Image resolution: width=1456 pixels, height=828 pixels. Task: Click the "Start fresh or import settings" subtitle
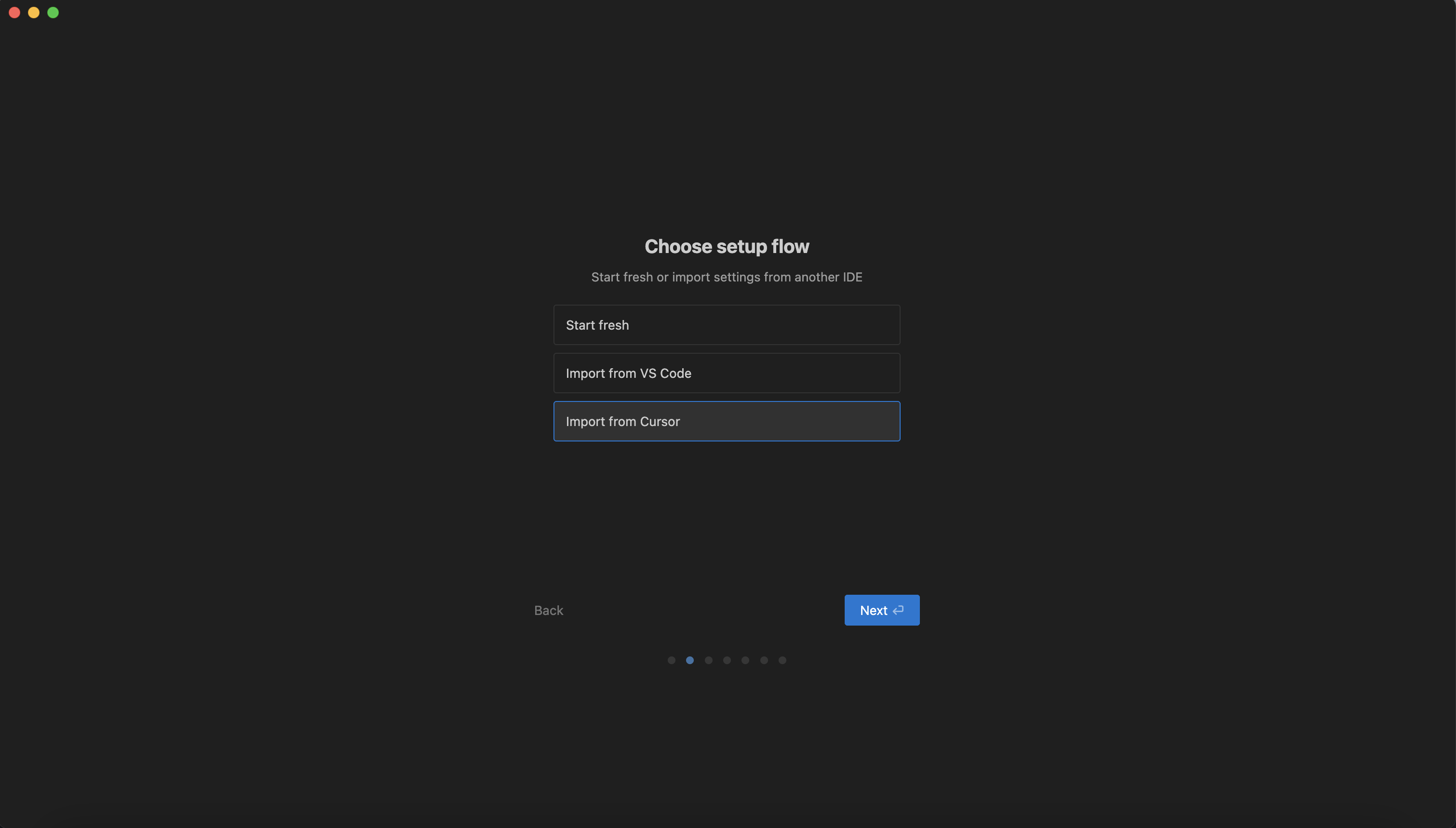point(727,277)
